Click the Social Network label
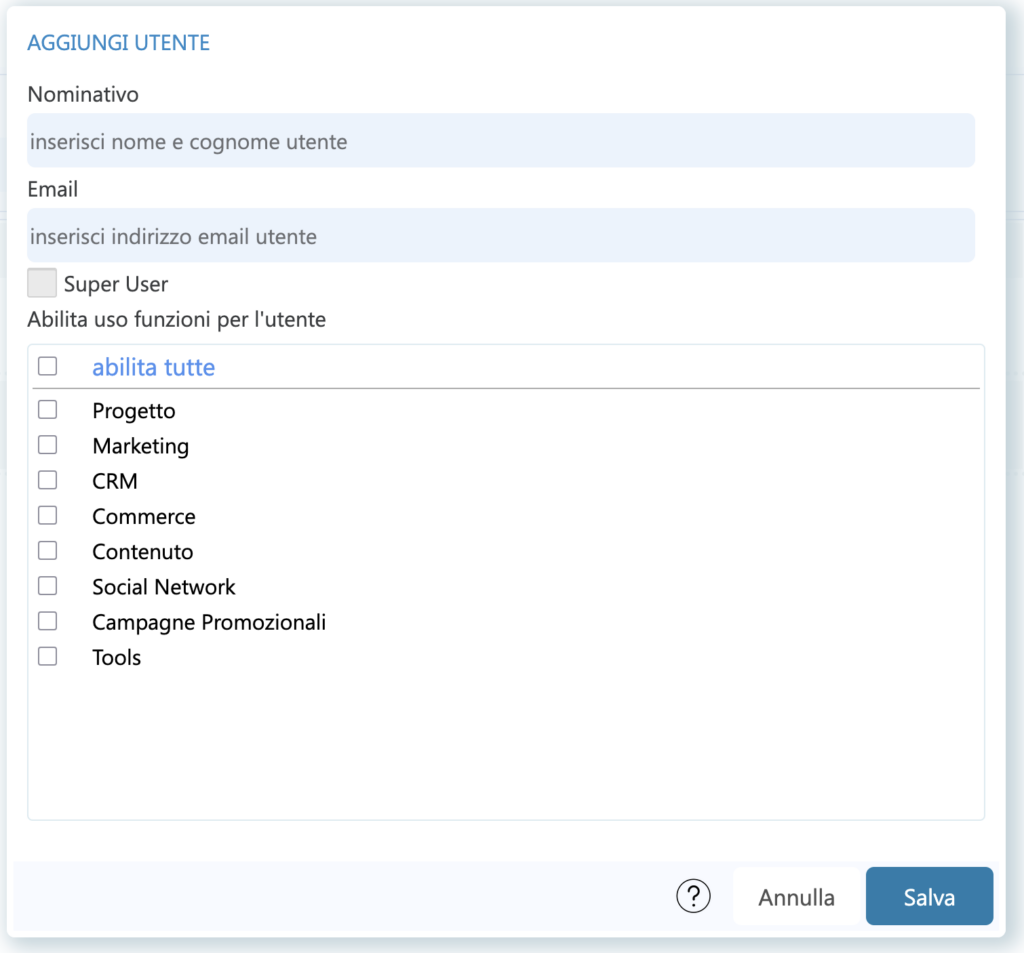 (163, 587)
